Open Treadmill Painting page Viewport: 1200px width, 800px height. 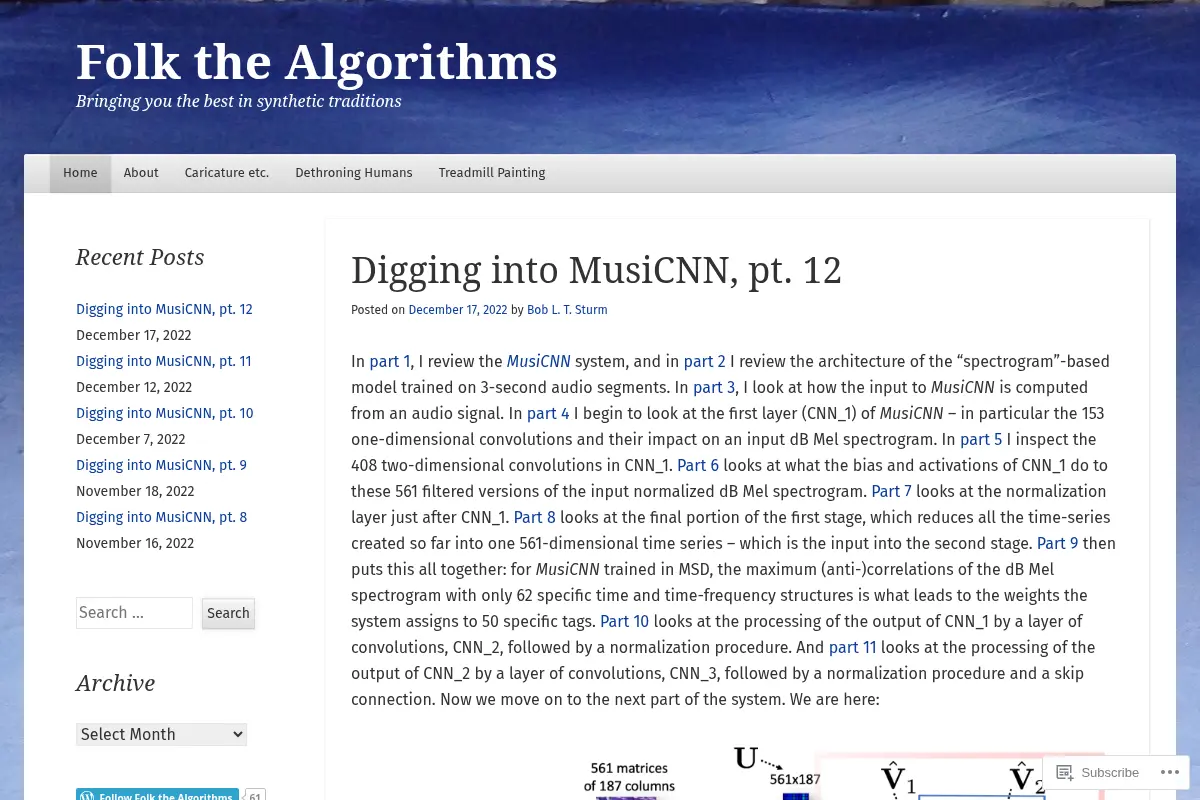click(x=492, y=173)
